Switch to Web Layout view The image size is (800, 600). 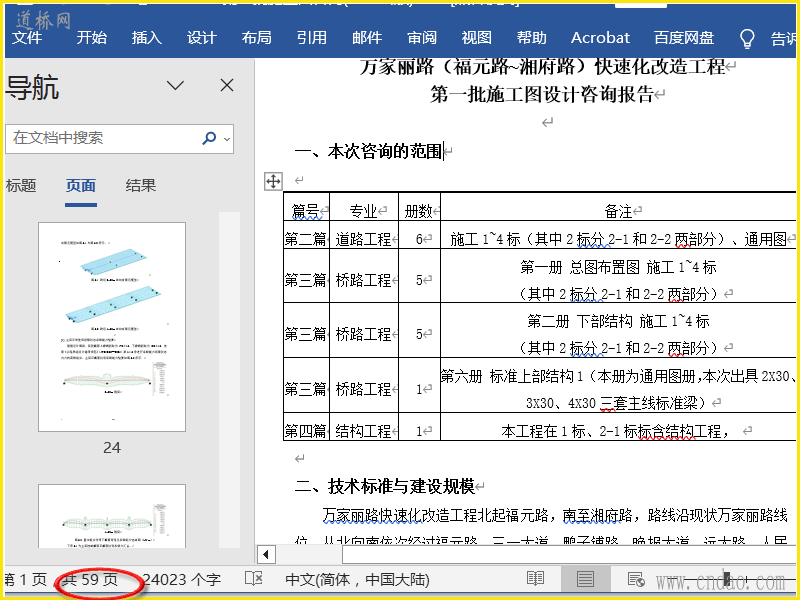tap(635, 579)
